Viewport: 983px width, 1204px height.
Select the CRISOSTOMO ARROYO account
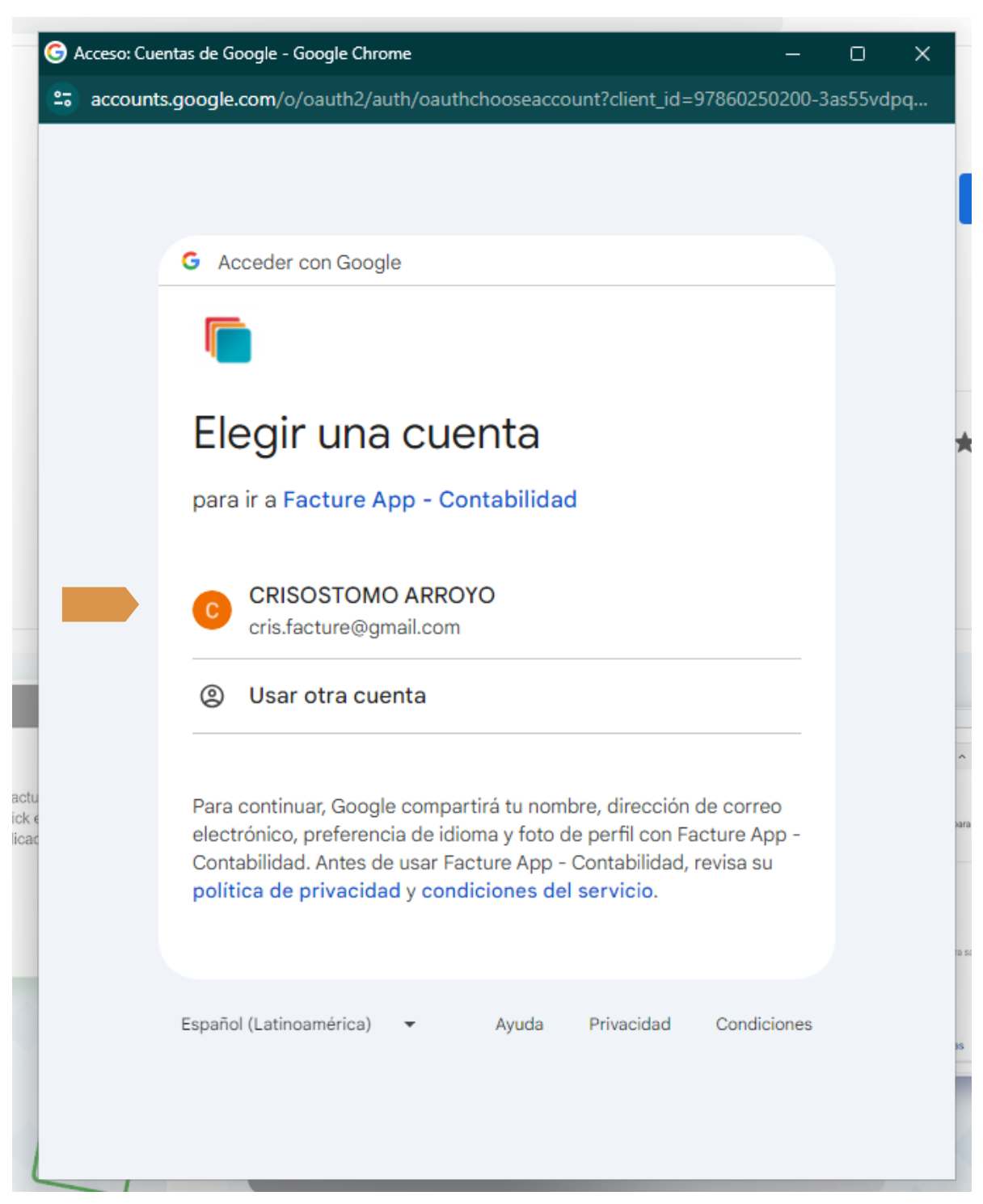tap(372, 609)
